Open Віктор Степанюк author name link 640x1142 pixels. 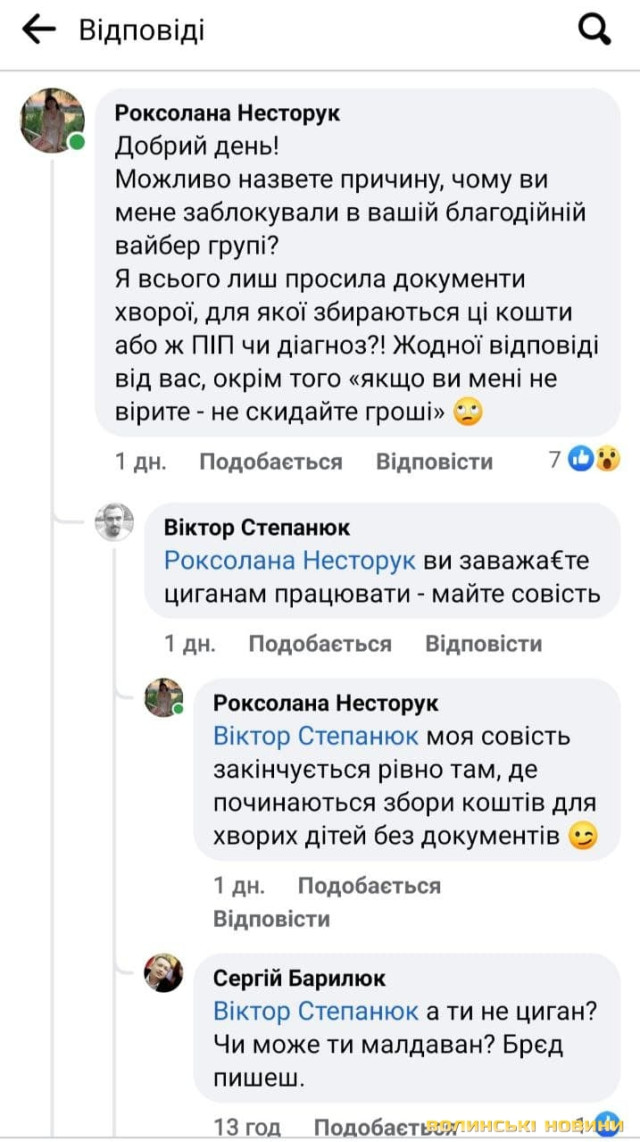[257, 527]
